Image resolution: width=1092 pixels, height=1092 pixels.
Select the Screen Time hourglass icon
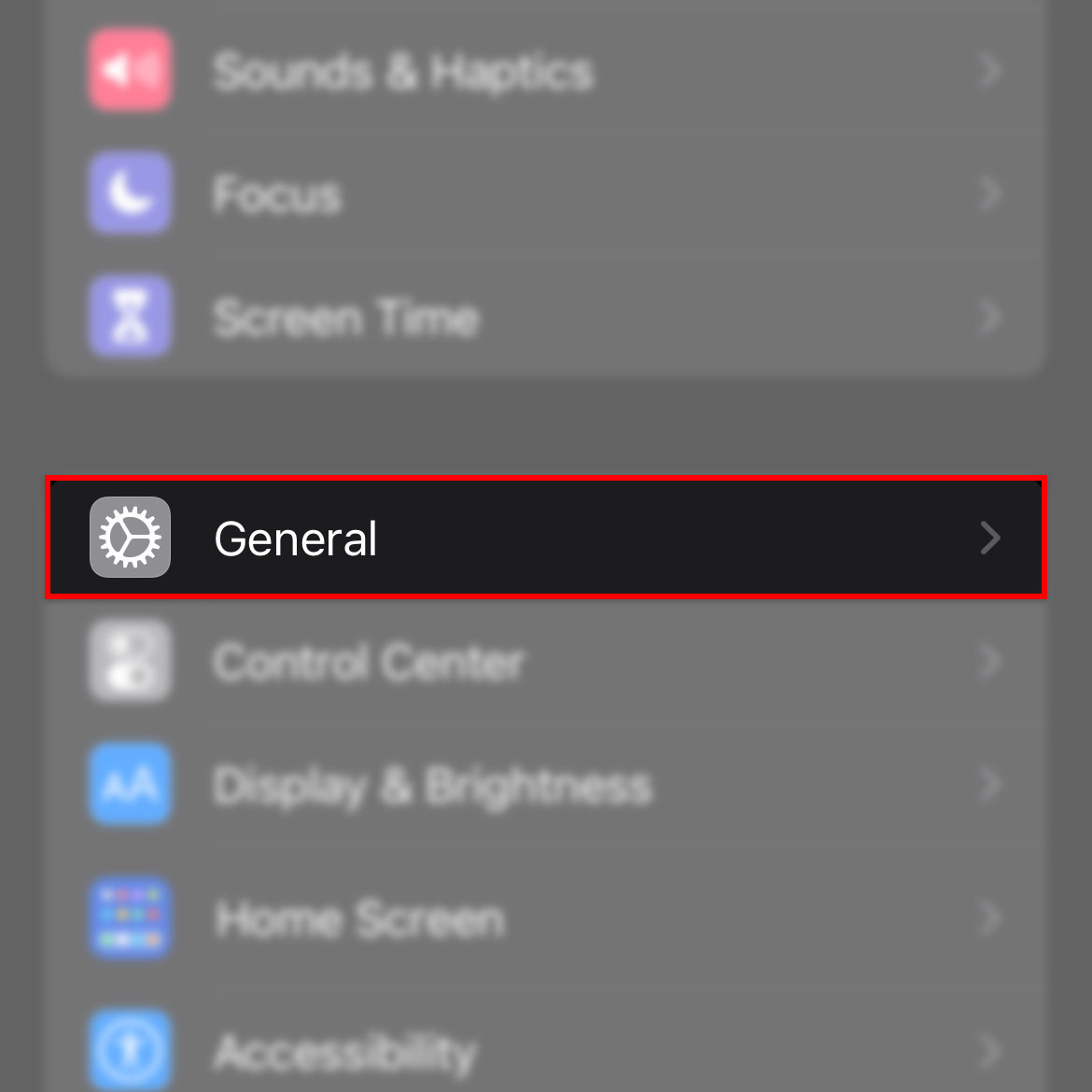pos(131,315)
